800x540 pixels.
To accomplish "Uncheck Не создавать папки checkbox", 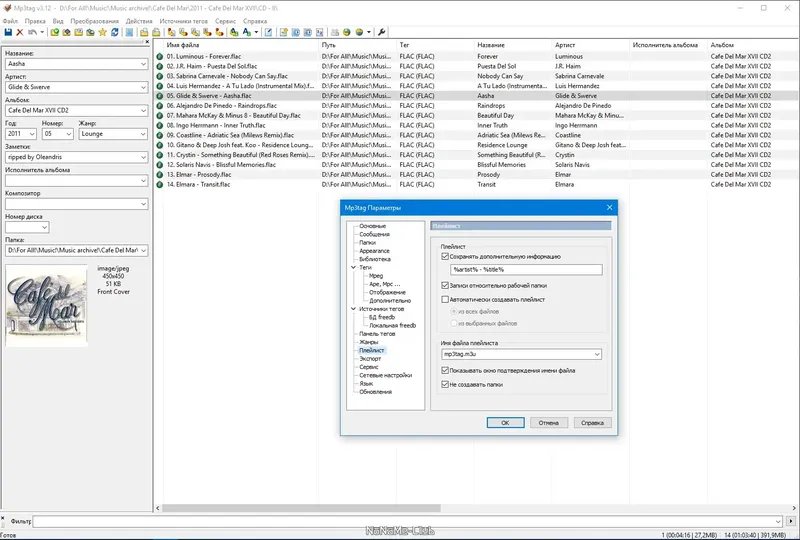I will pyautogui.click(x=445, y=384).
